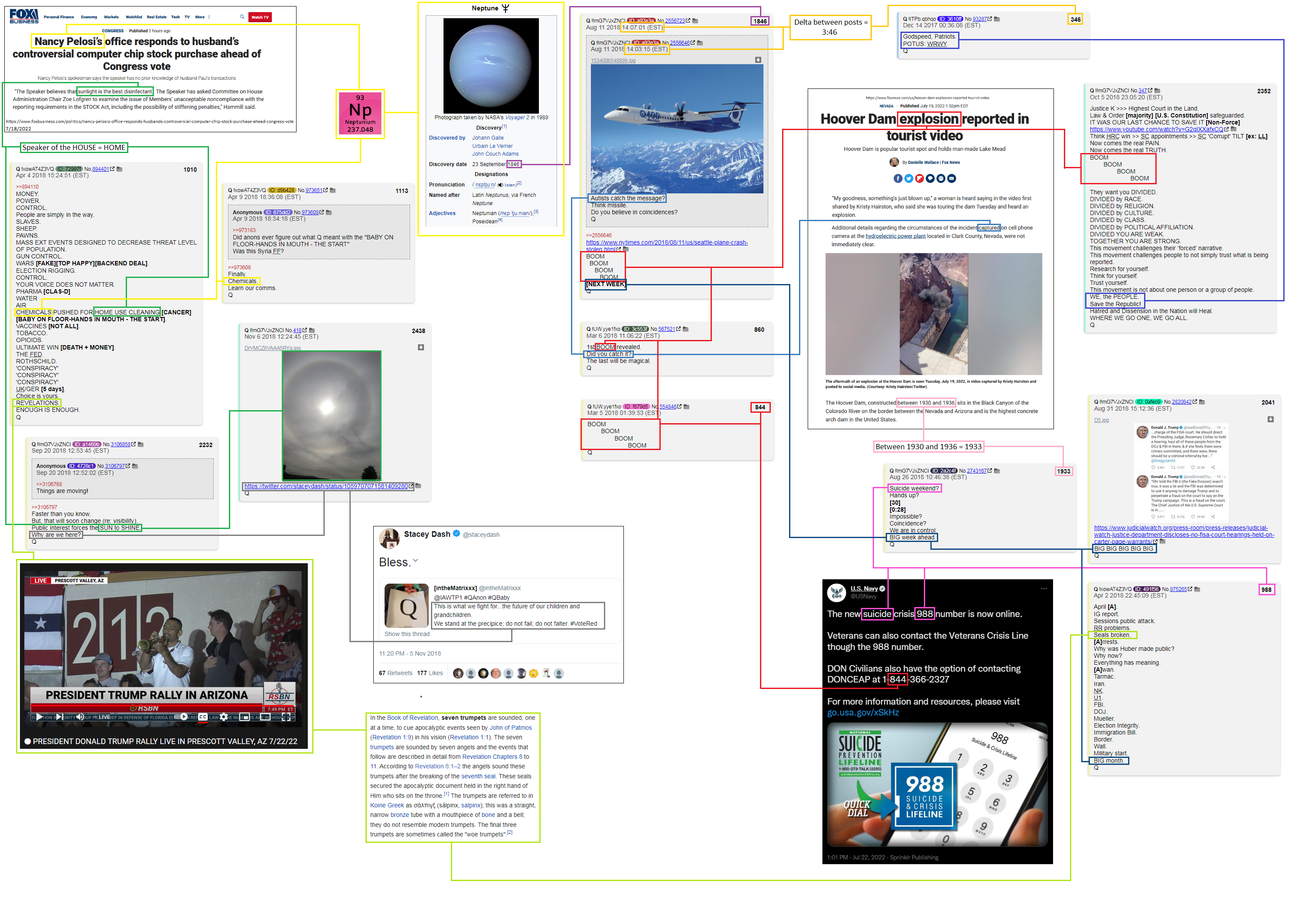Click Stacey Dash profile avatar
Image resolution: width=1298 pixels, height=924 pixels.
(x=390, y=539)
